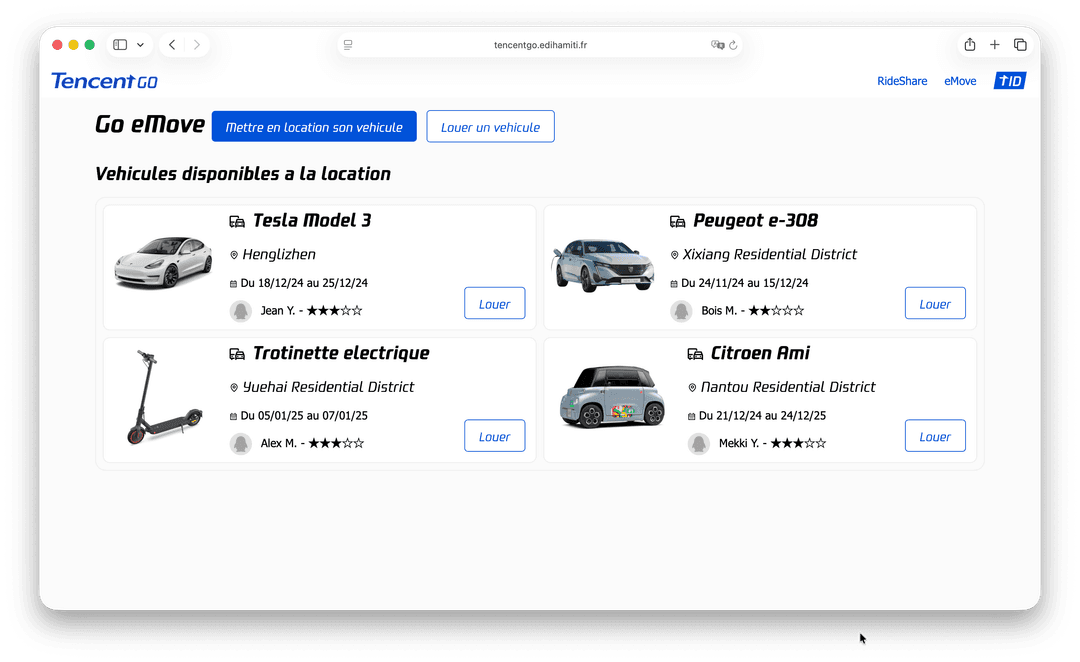Click the Tencent GO logo
Screen dimensions: 1080x662
tap(104, 81)
